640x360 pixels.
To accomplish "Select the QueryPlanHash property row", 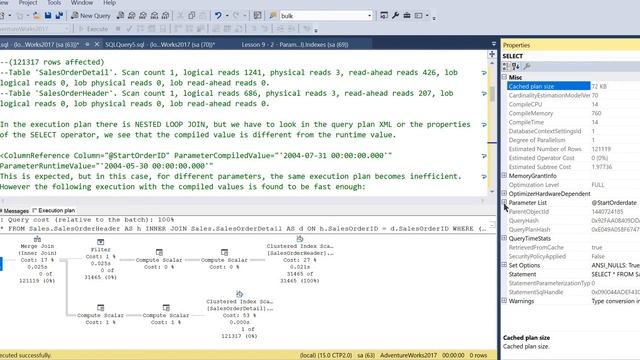I will point(573,229).
